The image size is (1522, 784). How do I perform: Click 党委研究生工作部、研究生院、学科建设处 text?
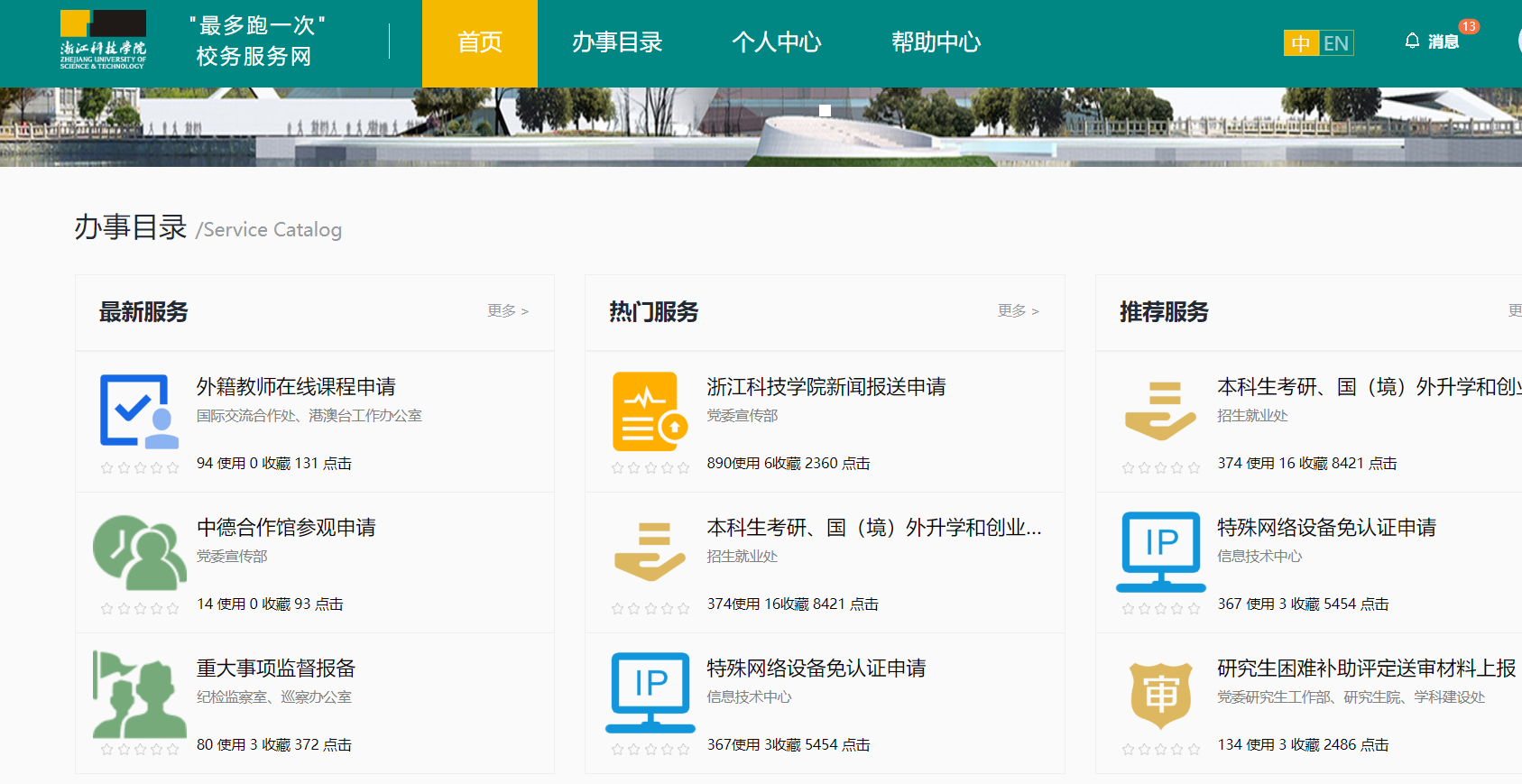tap(1351, 697)
